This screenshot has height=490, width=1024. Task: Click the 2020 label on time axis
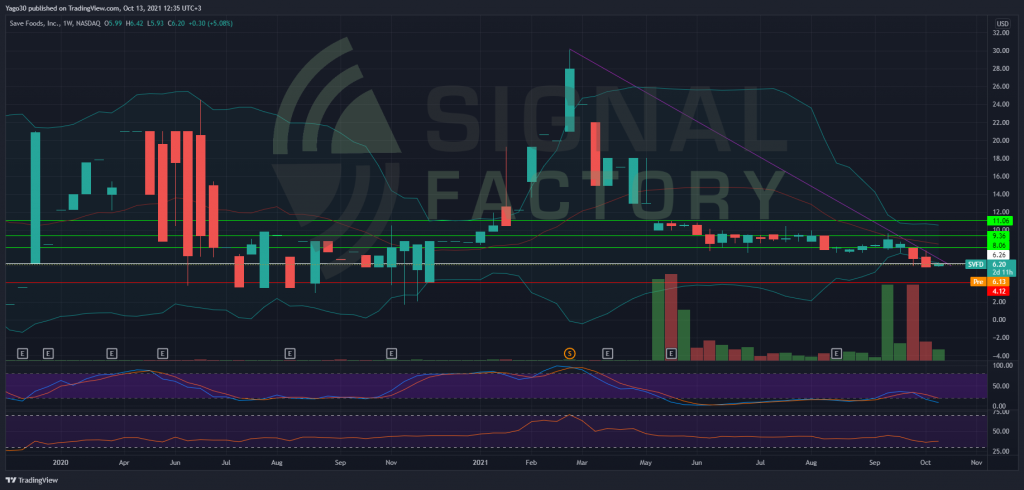(60, 462)
